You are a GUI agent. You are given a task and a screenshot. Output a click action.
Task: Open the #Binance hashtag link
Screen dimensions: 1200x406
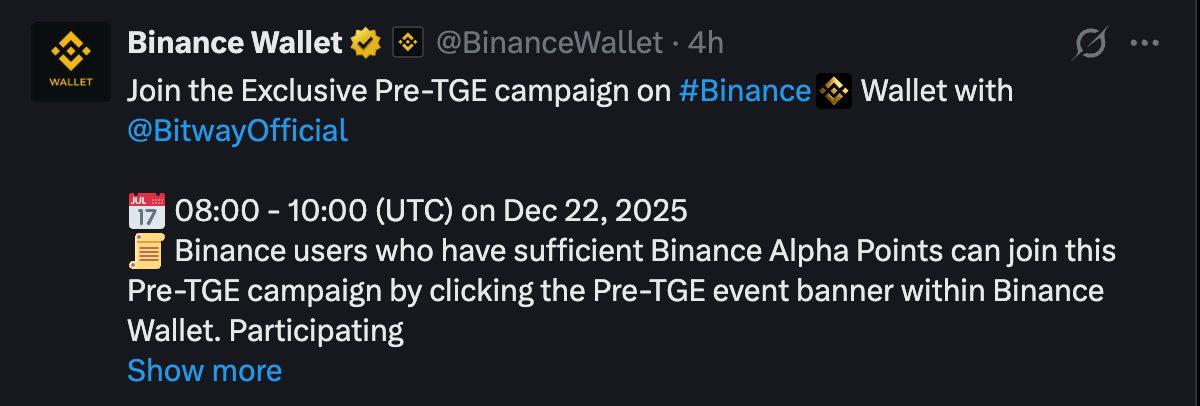pos(744,92)
